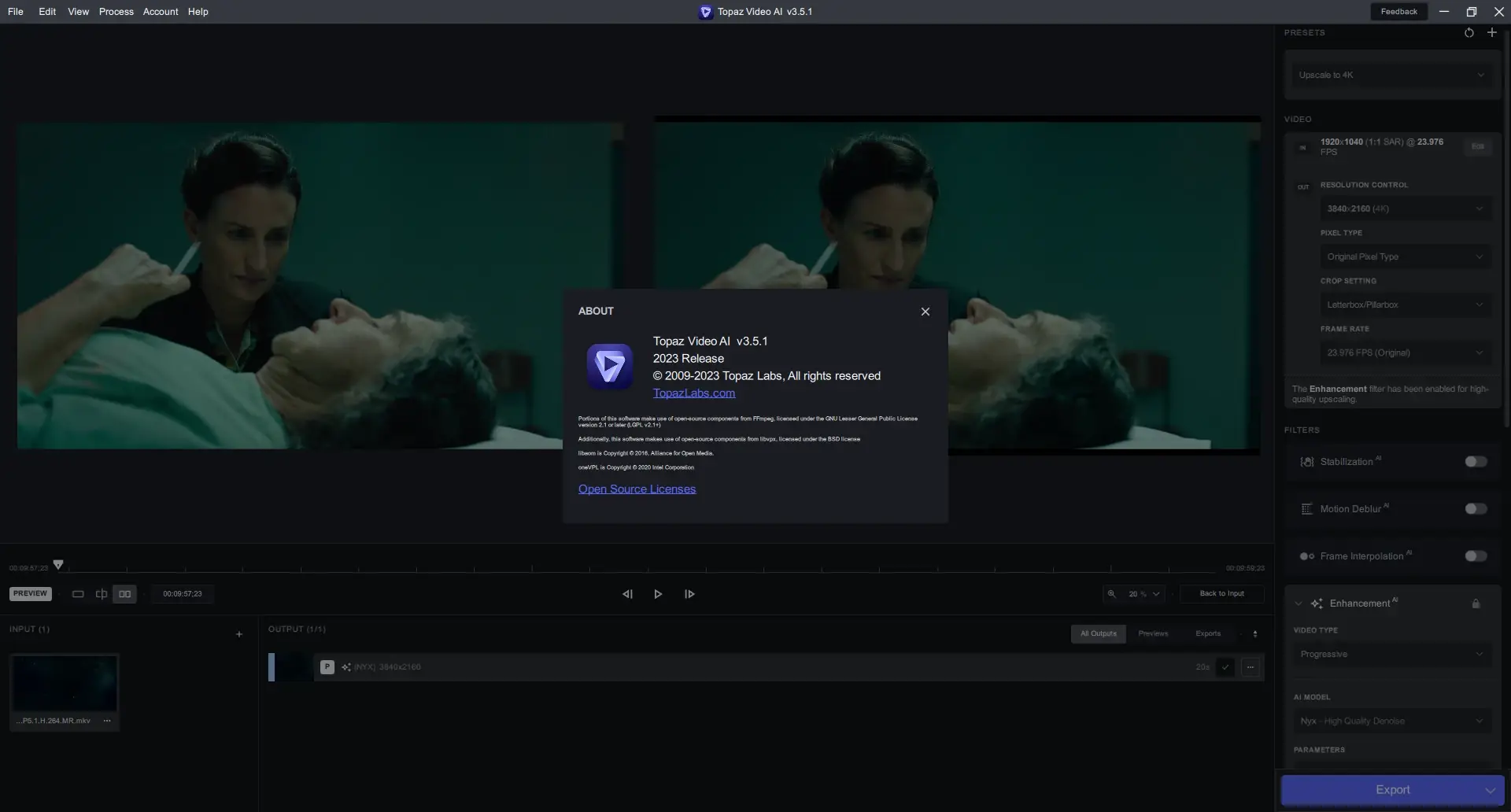Open more options for the mkv input
The height and width of the screenshot is (812, 1511).
coord(107,721)
